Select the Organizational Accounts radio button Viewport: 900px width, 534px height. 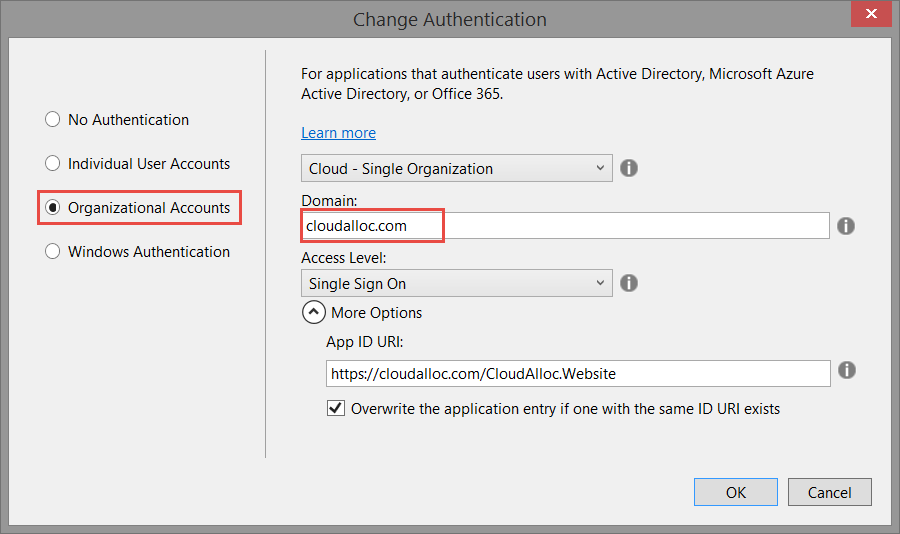point(53,208)
